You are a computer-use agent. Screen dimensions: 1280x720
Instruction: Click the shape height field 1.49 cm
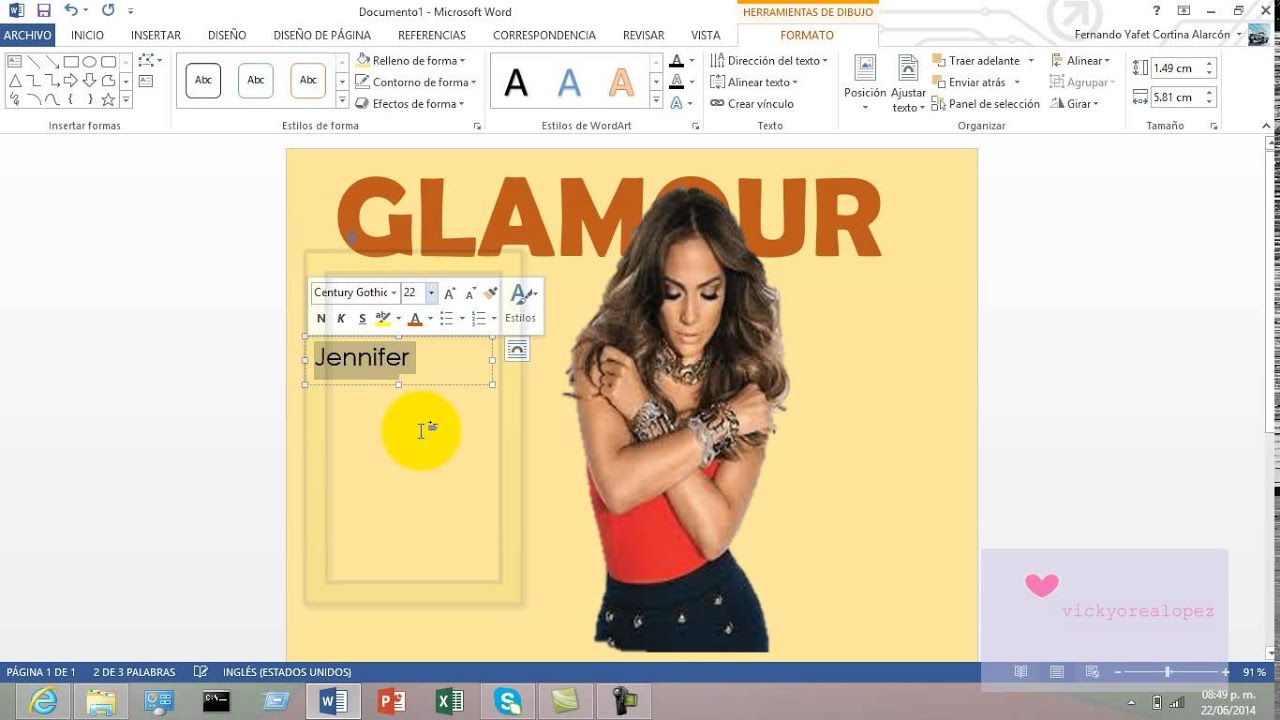1176,68
